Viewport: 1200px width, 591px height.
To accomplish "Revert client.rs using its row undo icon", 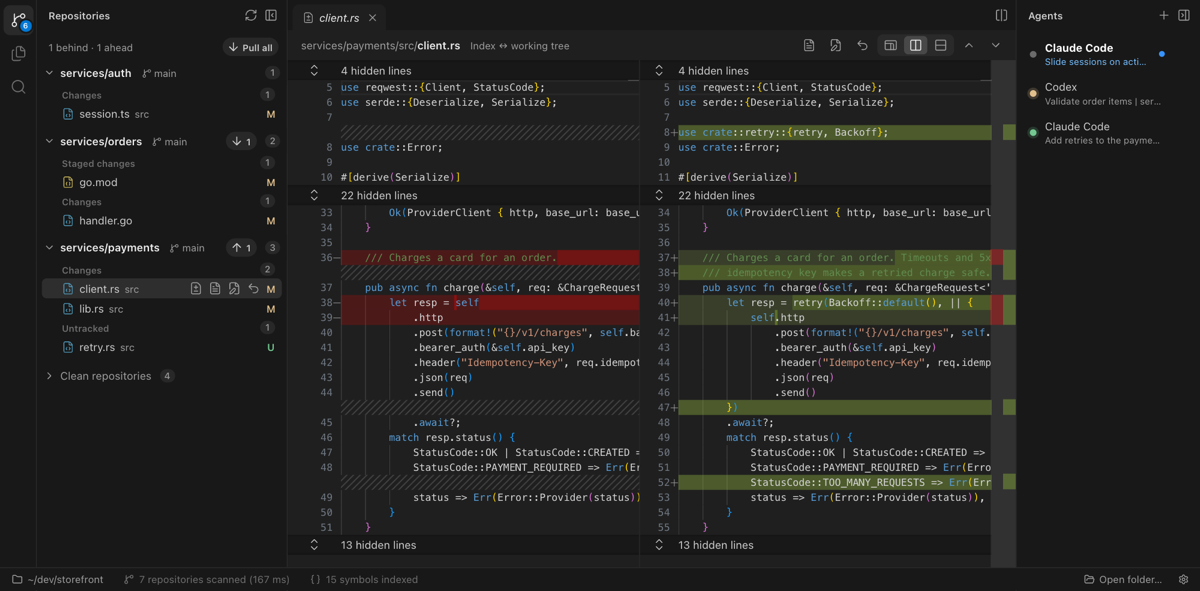I will [x=253, y=289].
